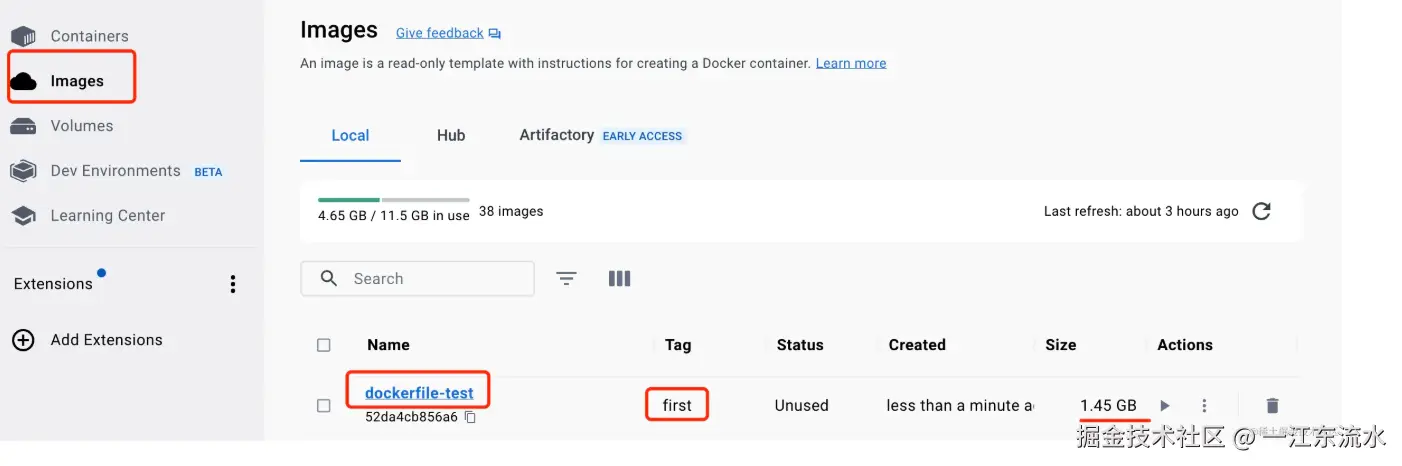Select the Local tab
Viewport: 1402px width, 466px height.
[350, 135]
